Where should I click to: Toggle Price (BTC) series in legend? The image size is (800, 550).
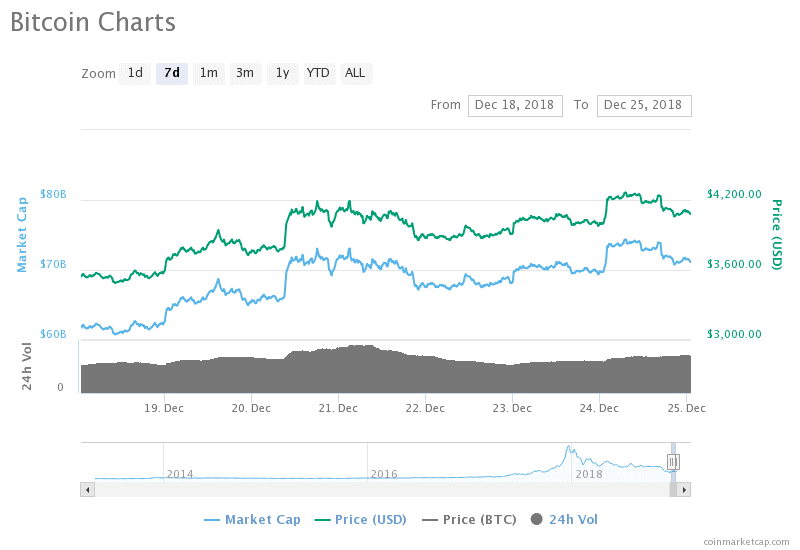469,520
